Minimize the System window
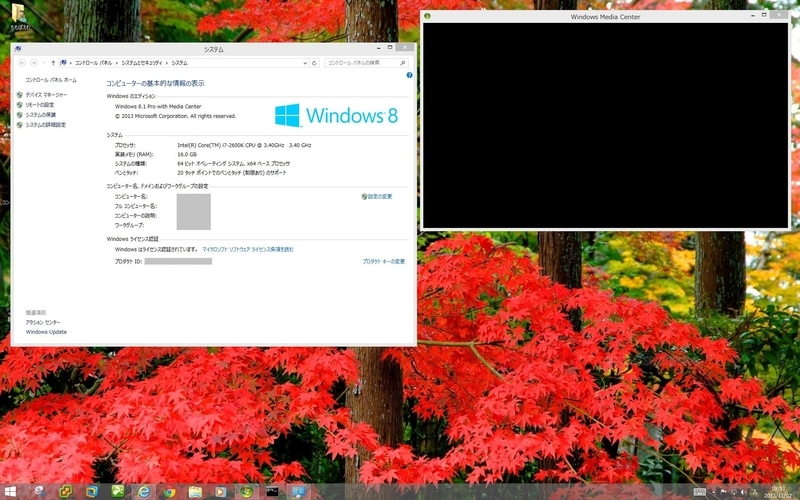Screen dimensions: 800x500 (379, 47)
